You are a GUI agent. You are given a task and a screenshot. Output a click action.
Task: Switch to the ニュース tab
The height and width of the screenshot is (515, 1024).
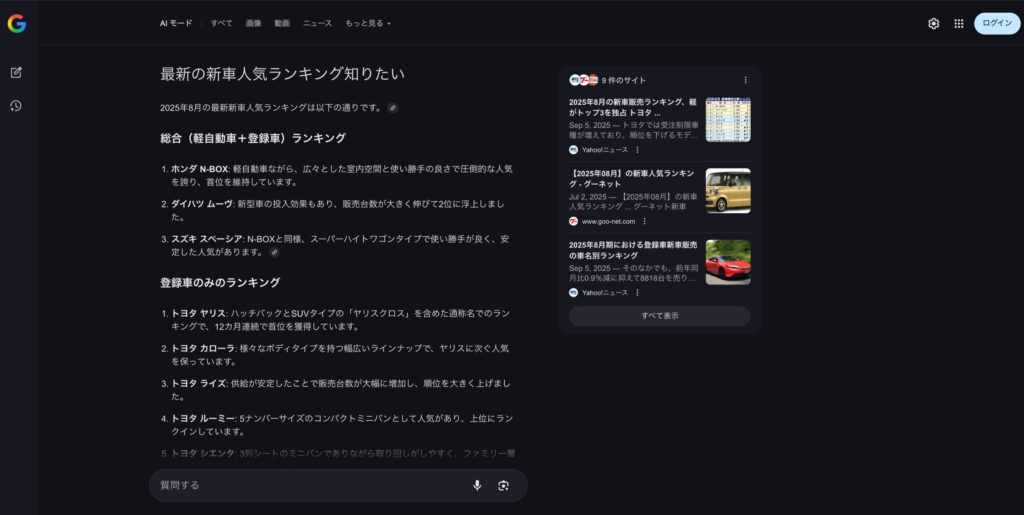click(x=317, y=23)
